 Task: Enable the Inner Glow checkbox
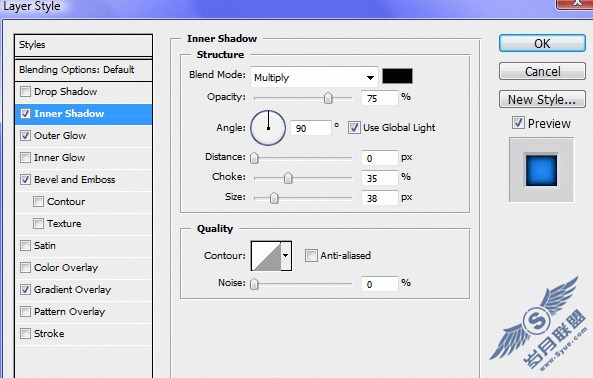[25, 157]
